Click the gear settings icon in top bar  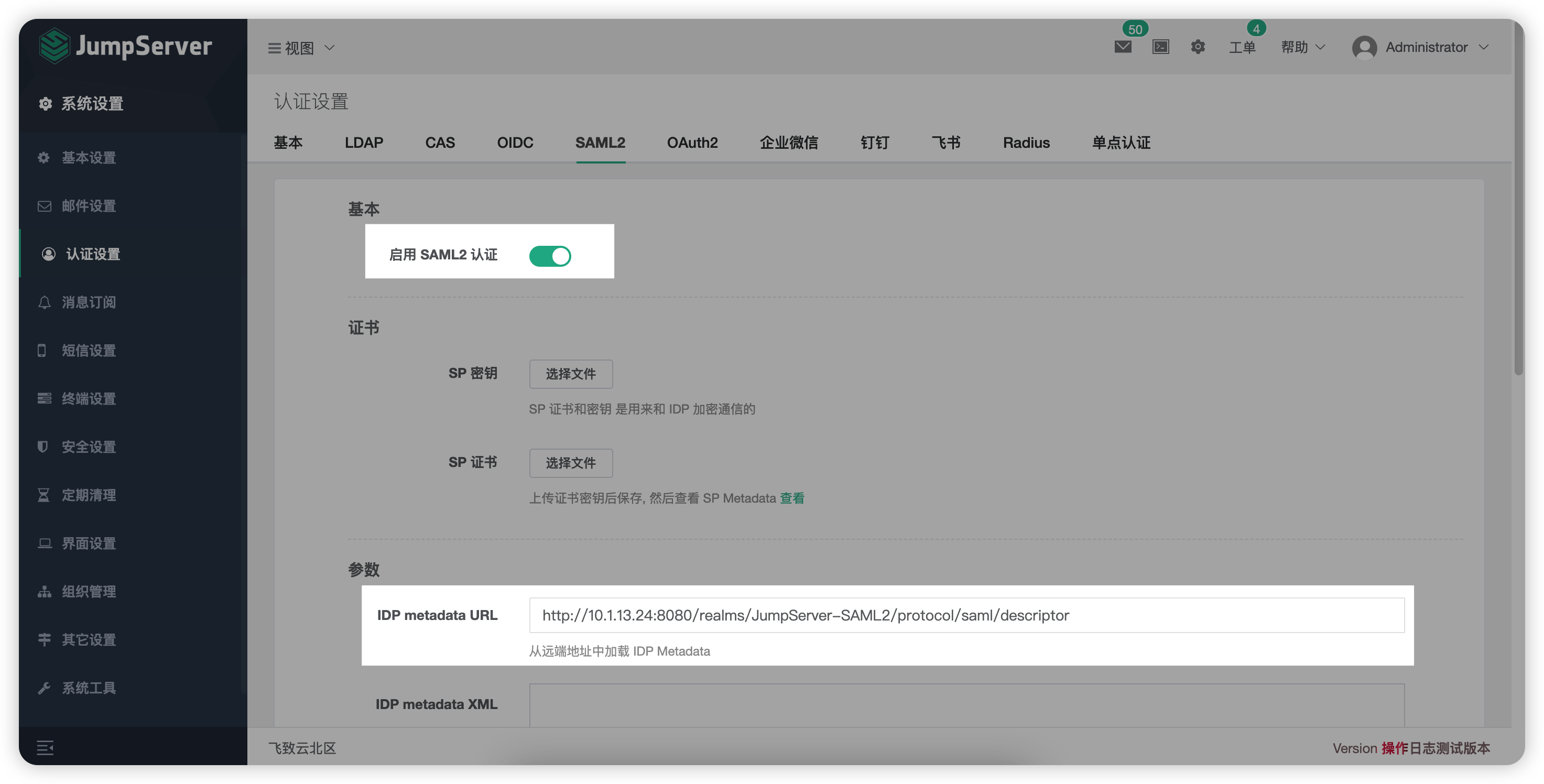(1198, 47)
